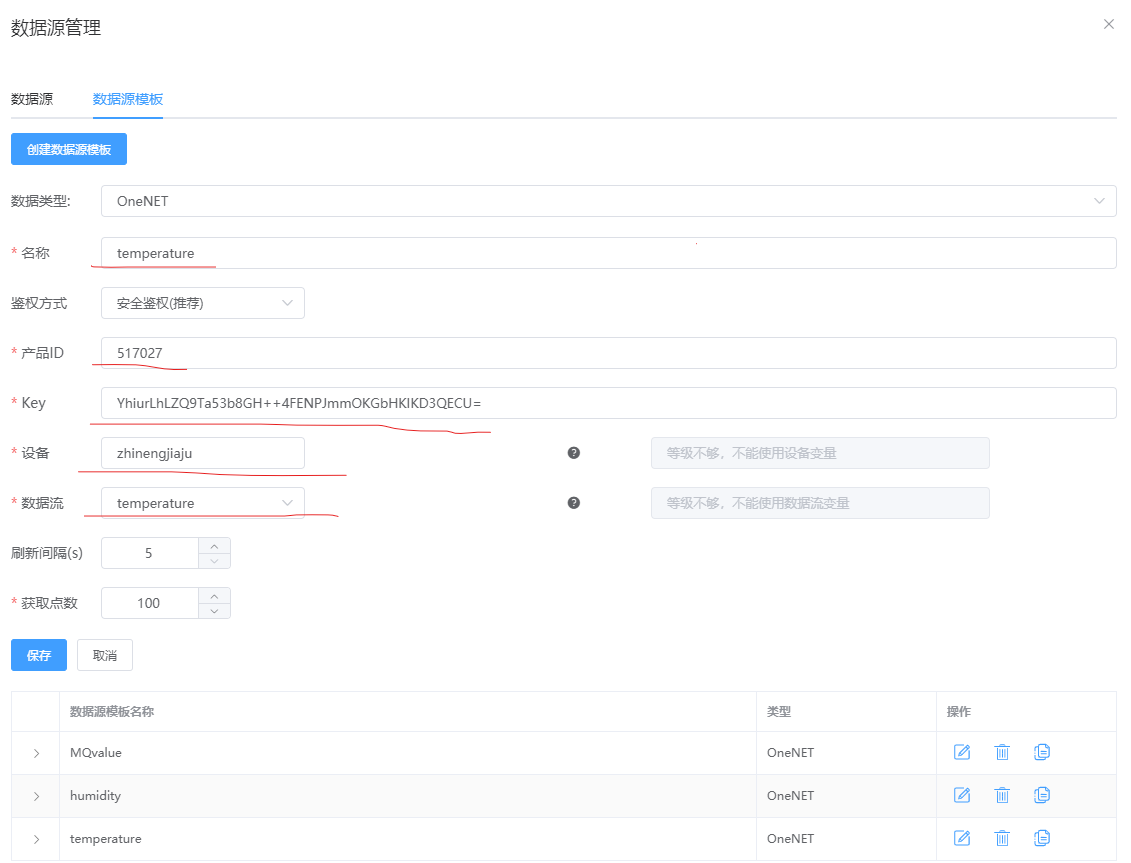Increase the 刷新间隔 value

(x=214, y=545)
